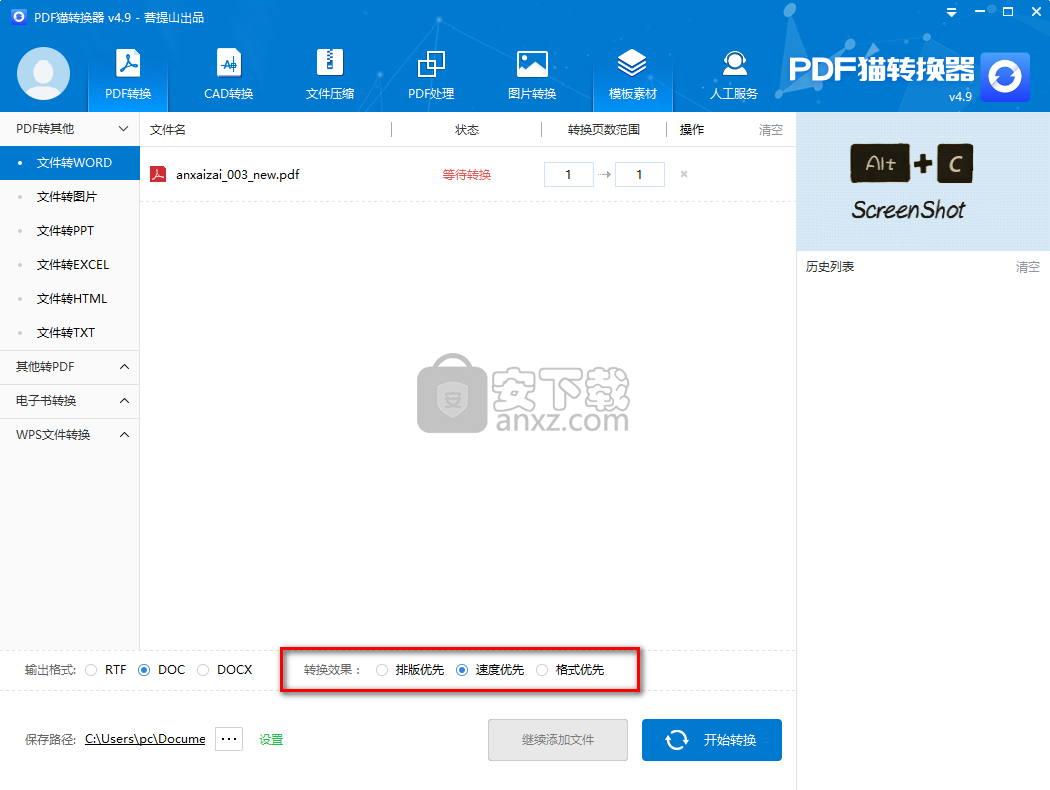Open the PDF处理 toolbar icon

(x=431, y=74)
